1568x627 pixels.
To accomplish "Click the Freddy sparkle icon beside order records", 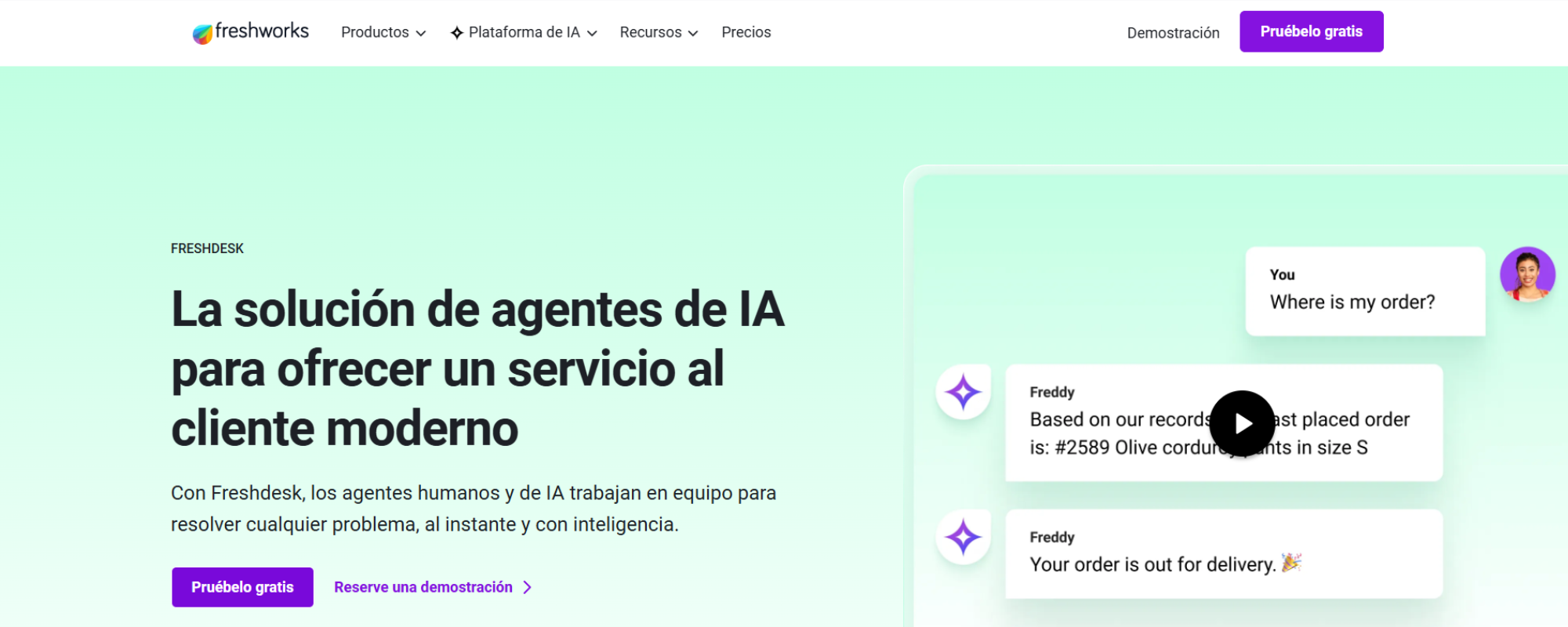I will (x=963, y=392).
